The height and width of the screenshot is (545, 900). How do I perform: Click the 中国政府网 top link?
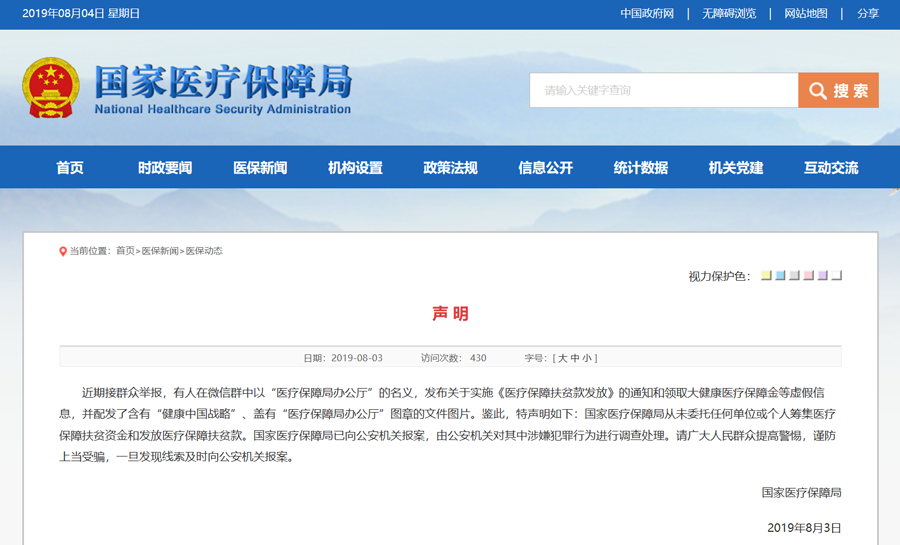[x=647, y=14]
